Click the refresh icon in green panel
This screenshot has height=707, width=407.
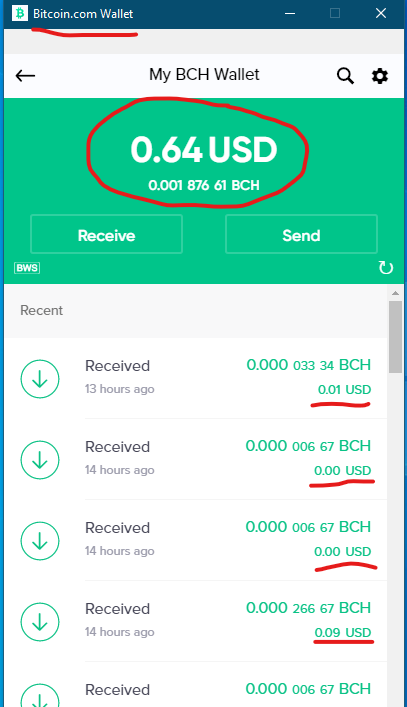point(386,268)
